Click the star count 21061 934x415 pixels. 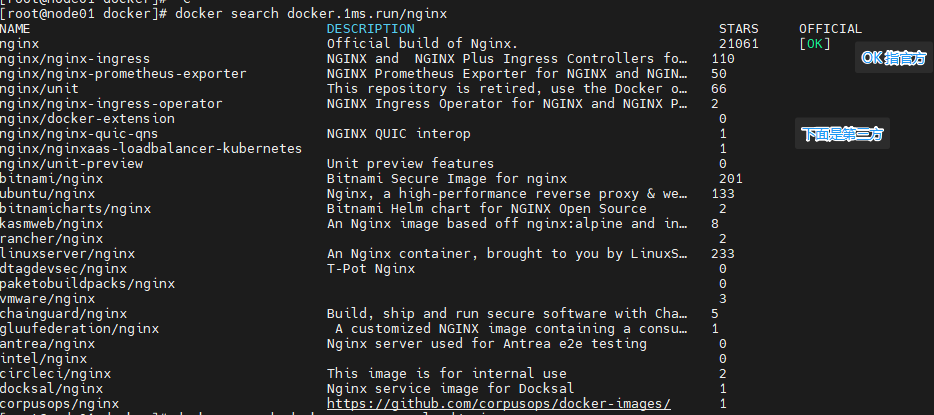coord(738,44)
